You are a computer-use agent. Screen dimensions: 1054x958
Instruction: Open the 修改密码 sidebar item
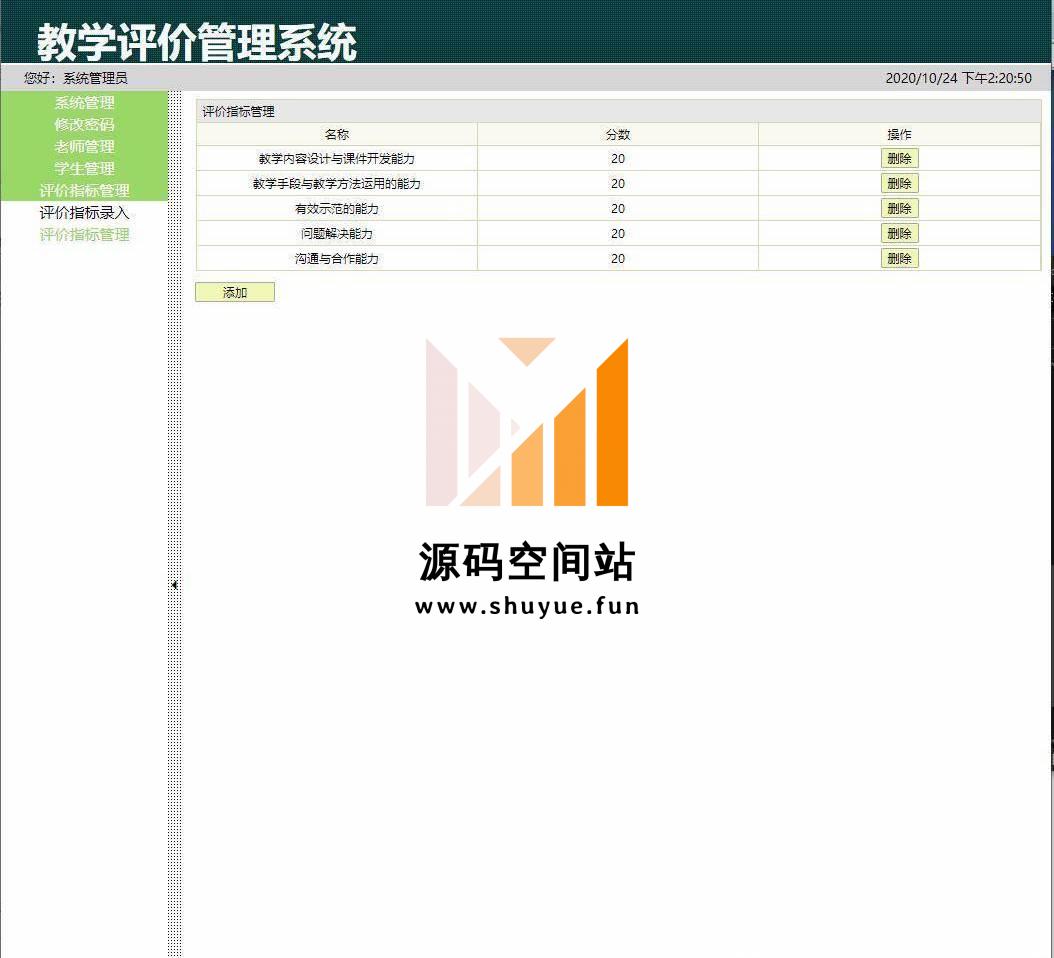84,124
